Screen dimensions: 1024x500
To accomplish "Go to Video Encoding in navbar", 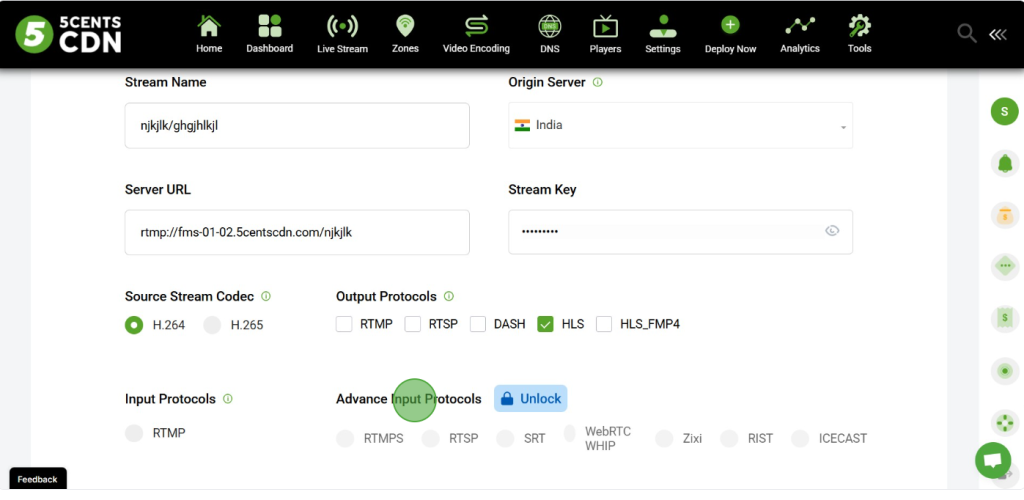I will point(476,27).
